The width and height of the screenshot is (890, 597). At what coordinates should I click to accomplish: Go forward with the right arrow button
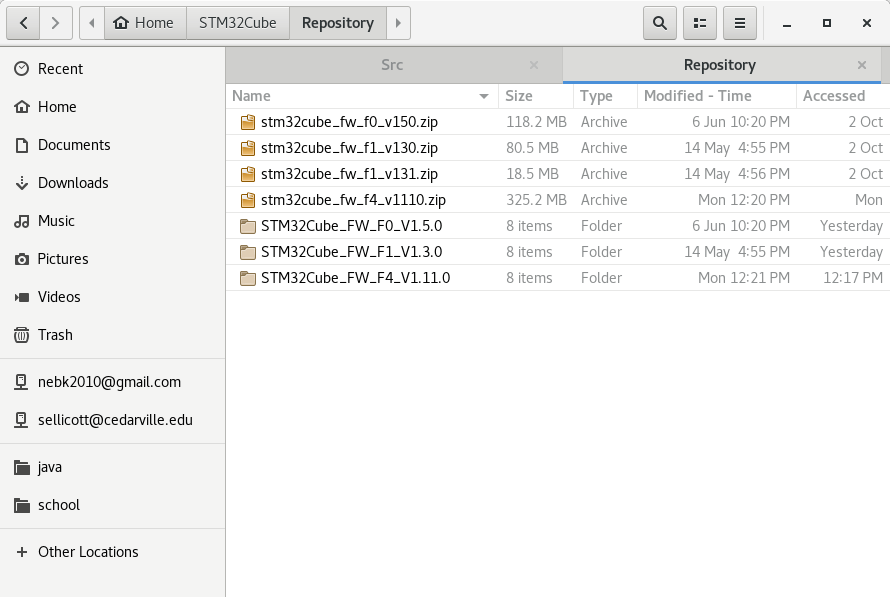tap(56, 23)
